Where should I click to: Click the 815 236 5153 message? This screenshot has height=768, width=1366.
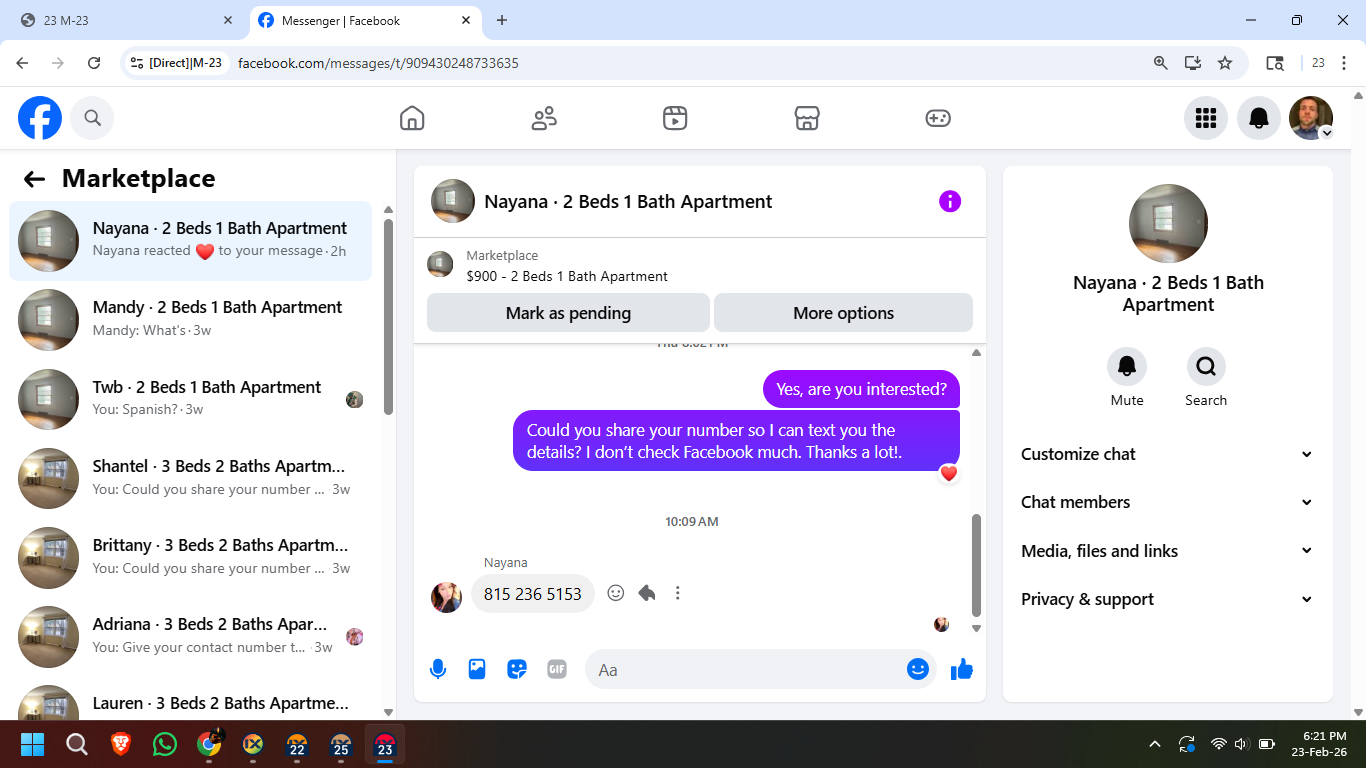click(x=533, y=594)
